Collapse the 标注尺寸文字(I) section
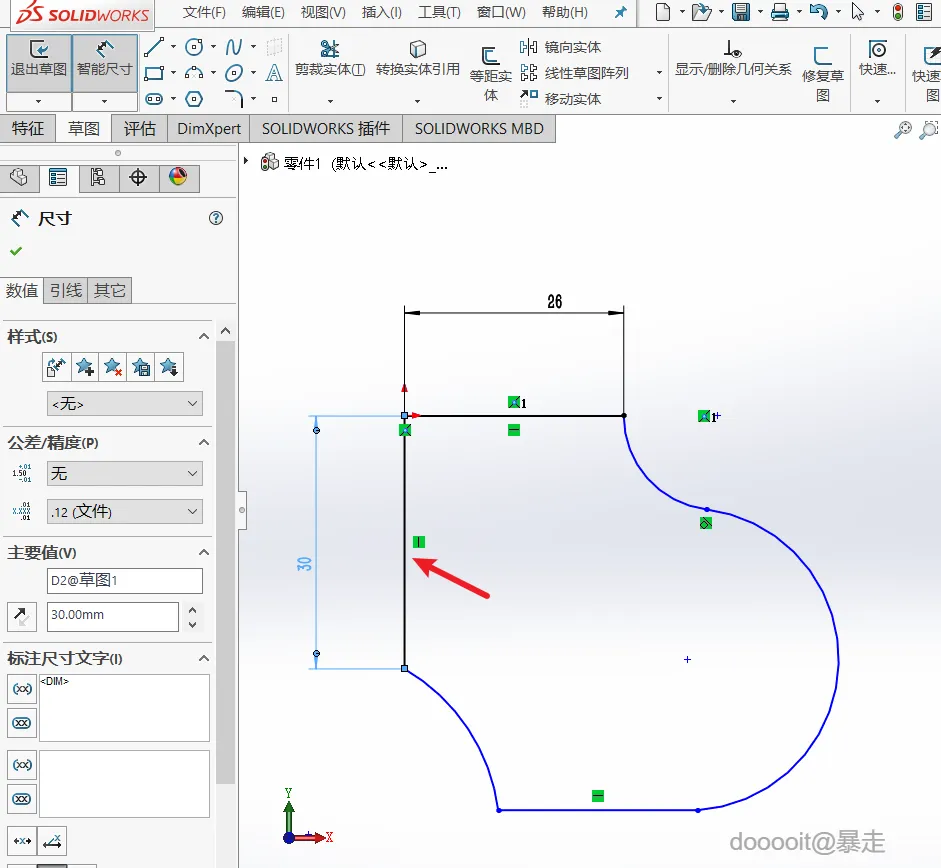Screen dimensions: 941x868 tap(204, 659)
